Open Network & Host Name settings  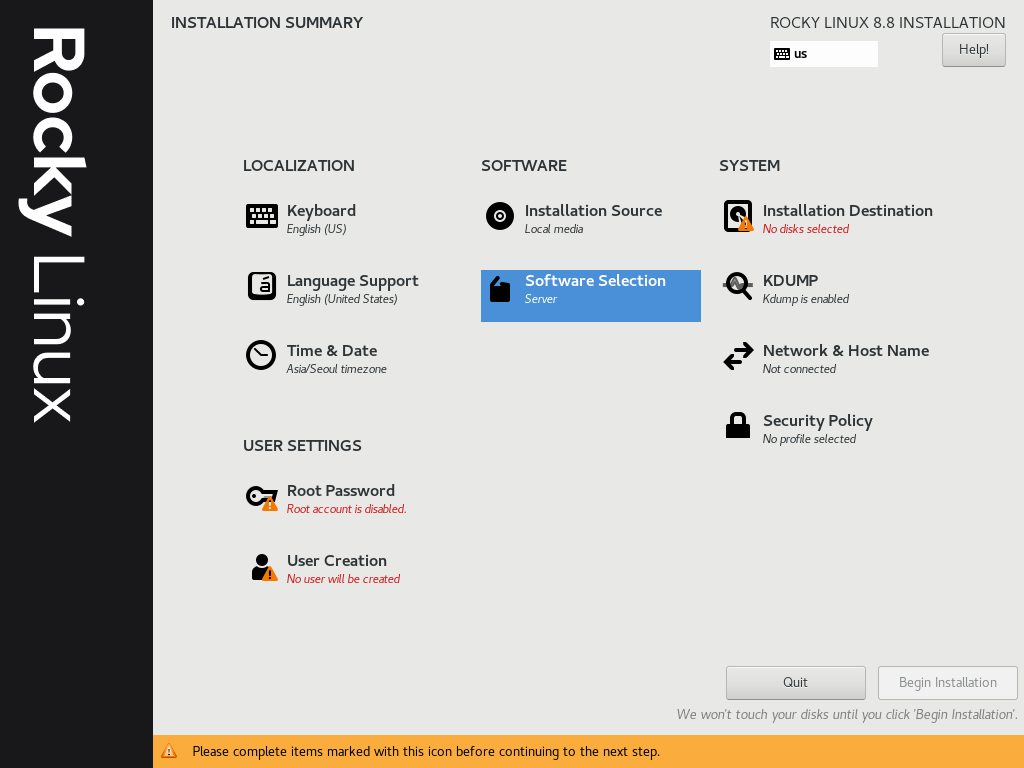coord(846,351)
